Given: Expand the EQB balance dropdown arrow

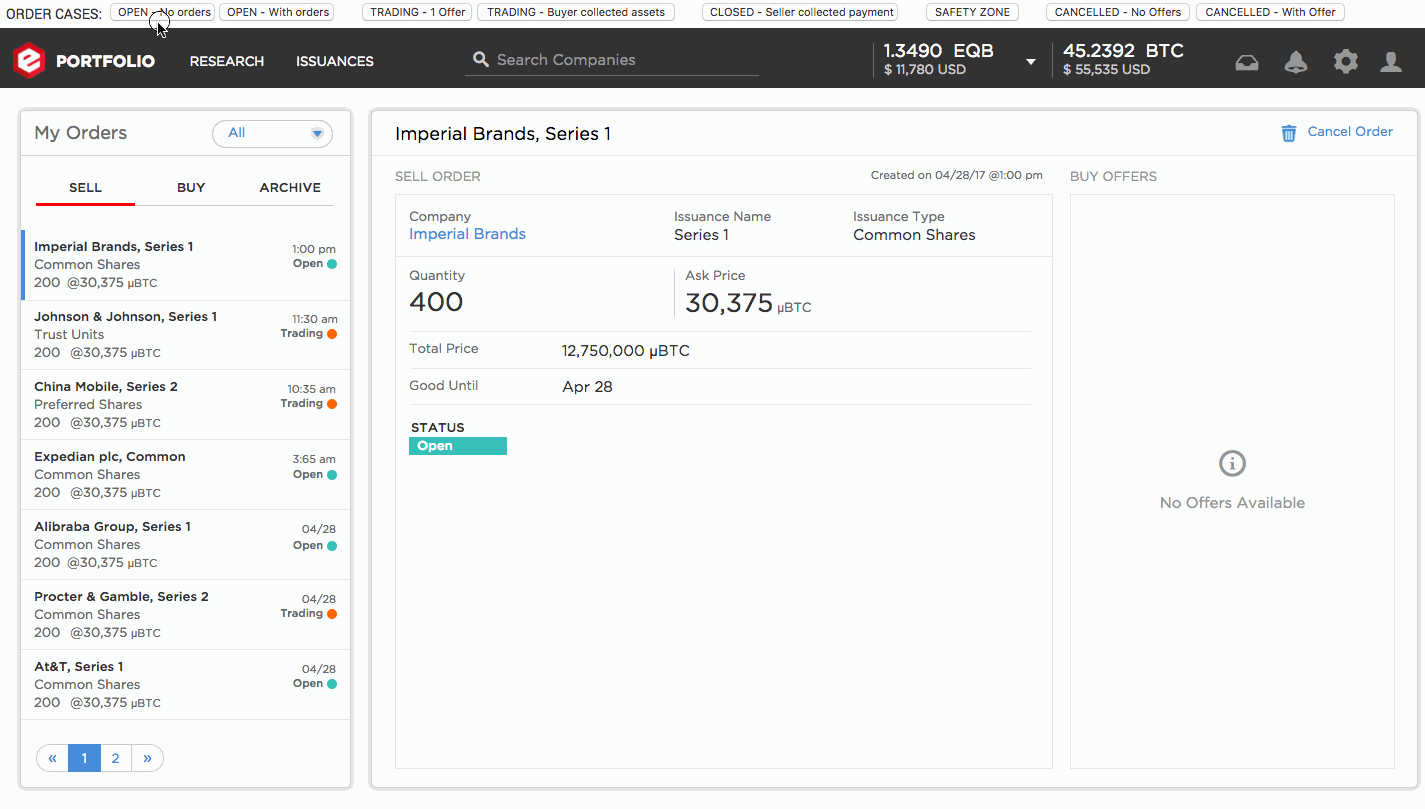Looking at the screenshot, I should coord(1031,62).
